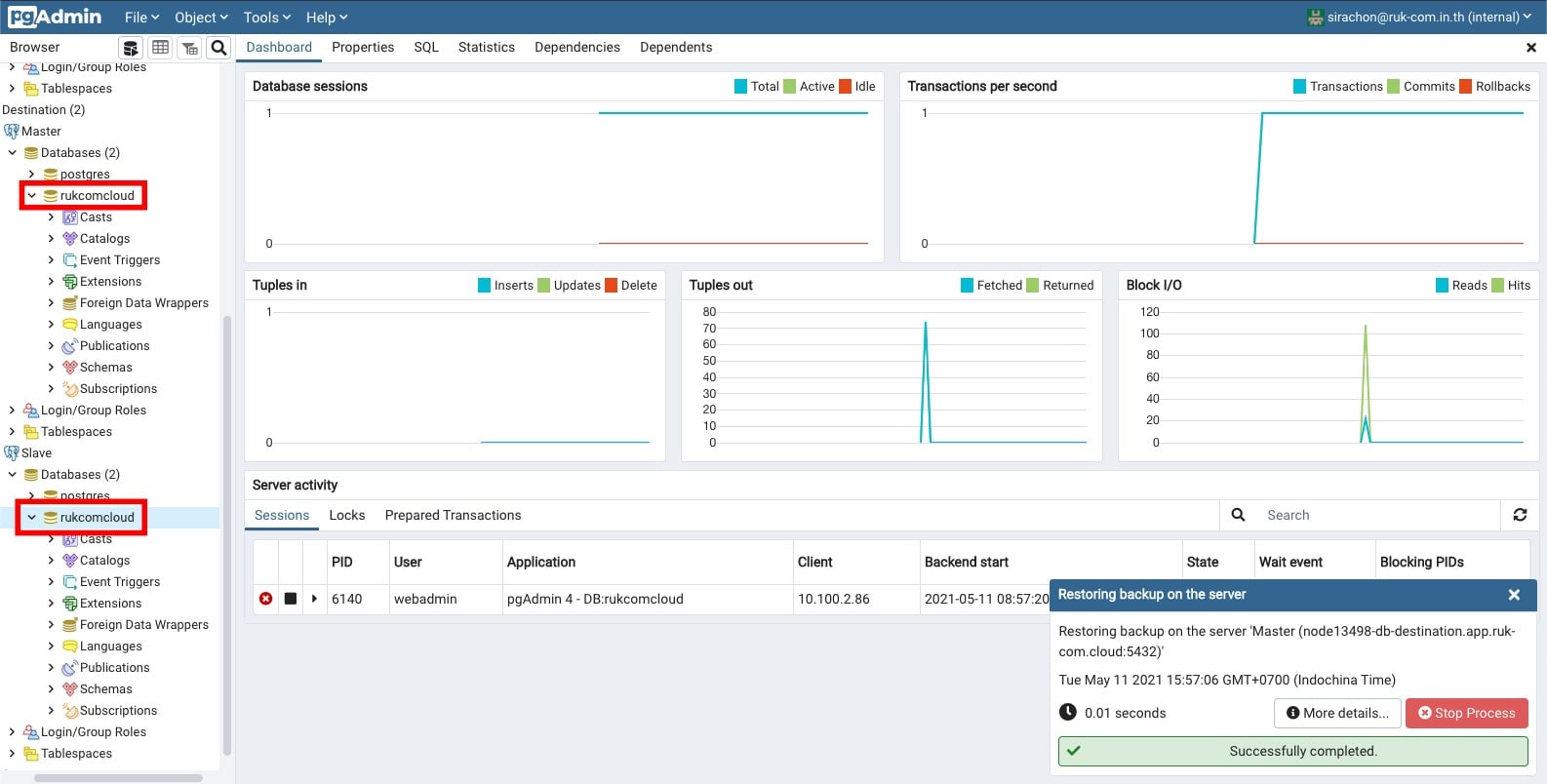Image resolution: width=1547 pixels, height=784 pixels.
Task: Click the user account avatar icon
Action: tap(1316, 17)
